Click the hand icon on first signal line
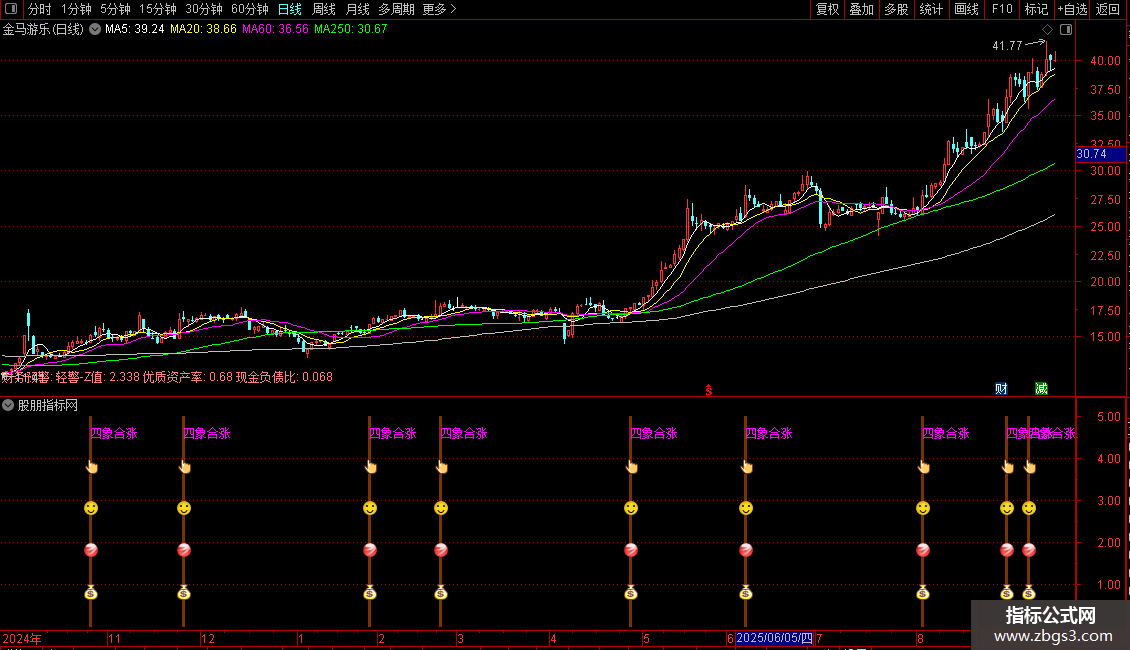Viewport: 1130px width, 650px height. click(92, 467)
